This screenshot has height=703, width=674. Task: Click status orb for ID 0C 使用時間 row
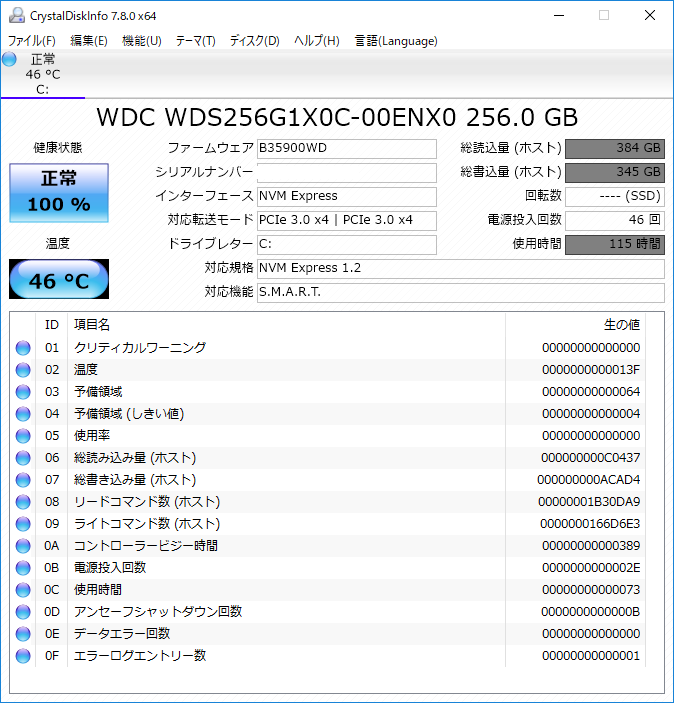pyautogui.click(x=23, y=590)
